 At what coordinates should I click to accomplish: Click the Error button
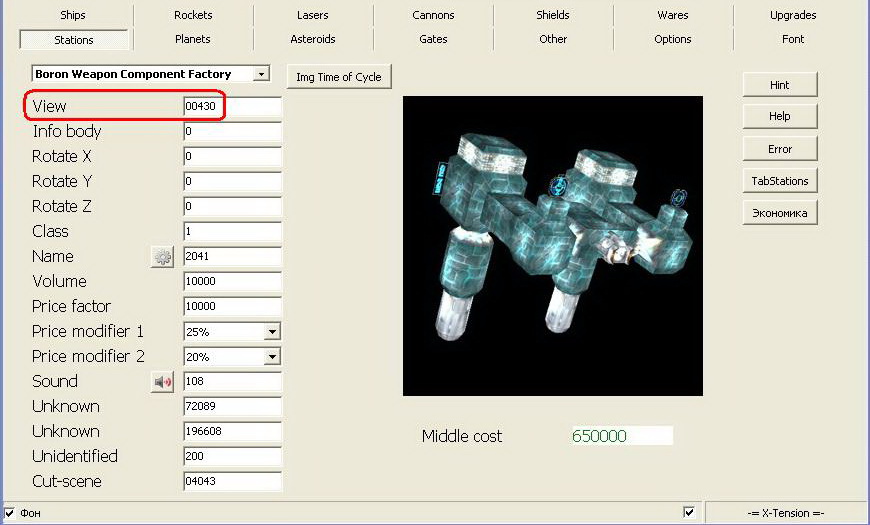click(780, 149)
